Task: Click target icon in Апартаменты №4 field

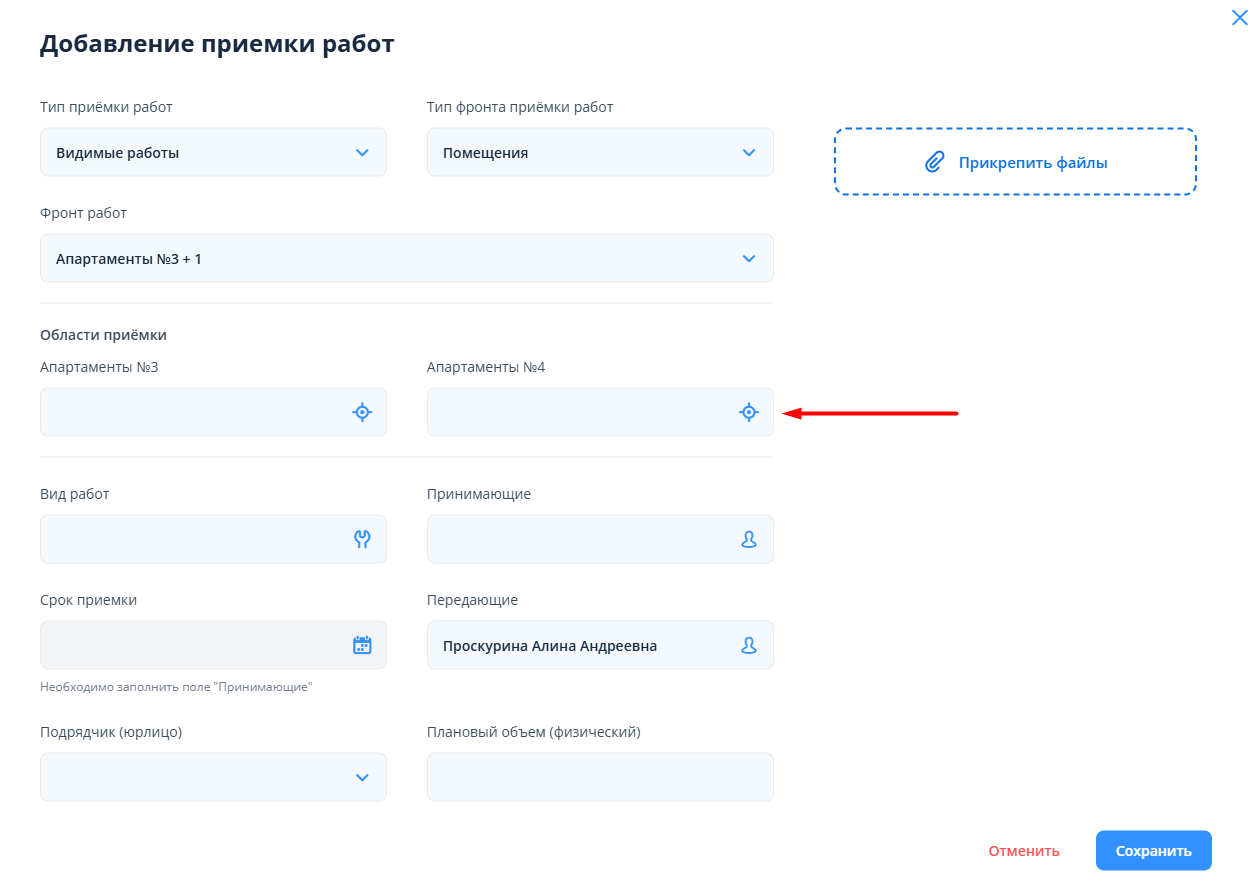Action: point(748,412)
